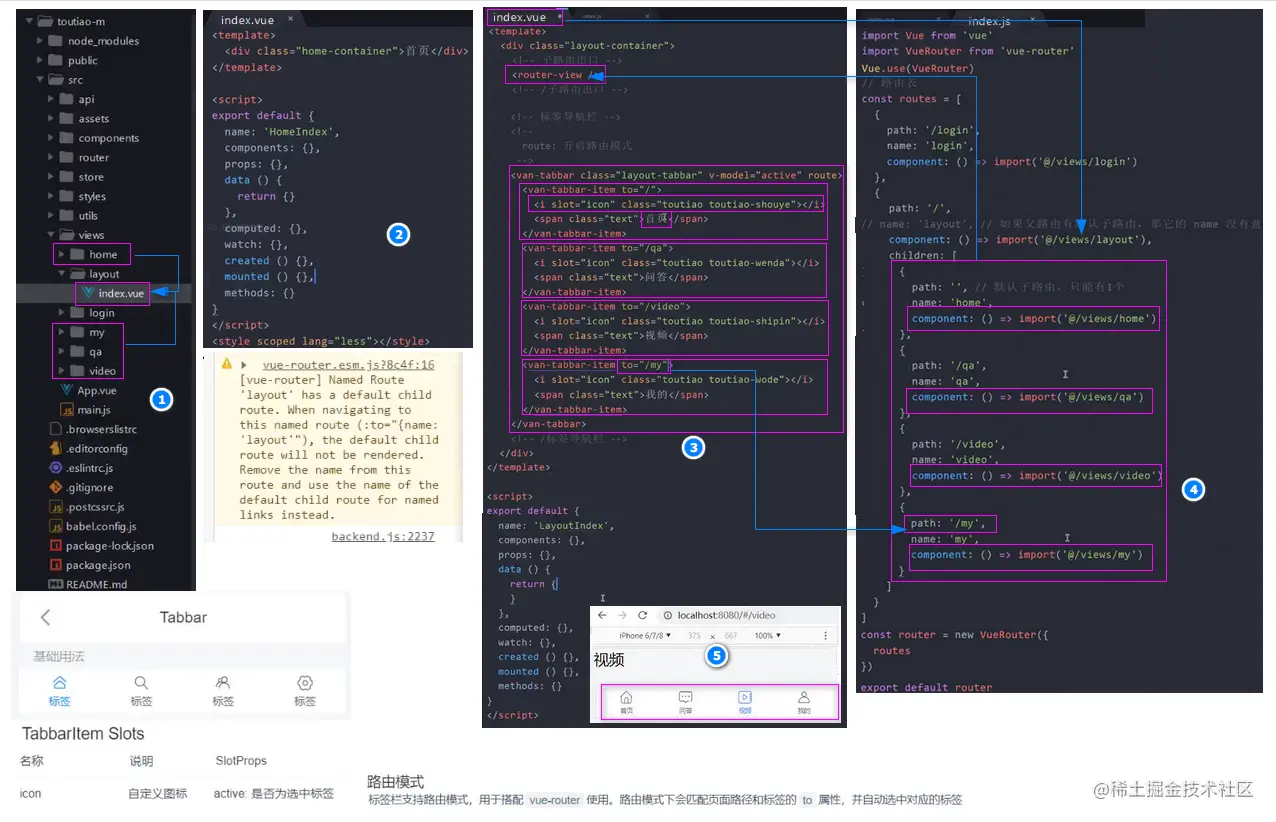
Task: Tap 问答 tab in the mobile preview
Action: pos(686,702)
